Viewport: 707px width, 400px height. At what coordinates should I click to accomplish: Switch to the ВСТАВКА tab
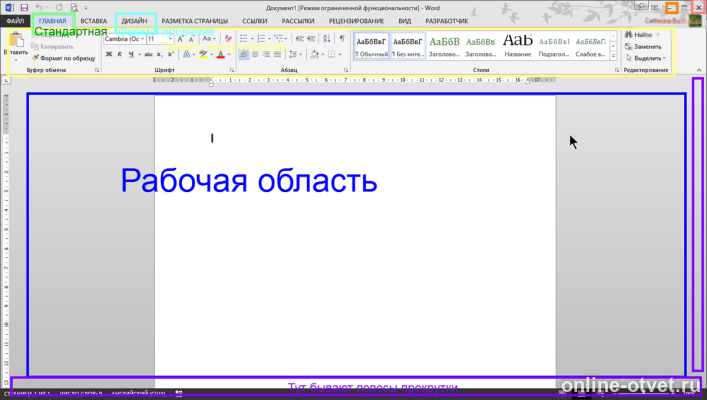point(93,21)
